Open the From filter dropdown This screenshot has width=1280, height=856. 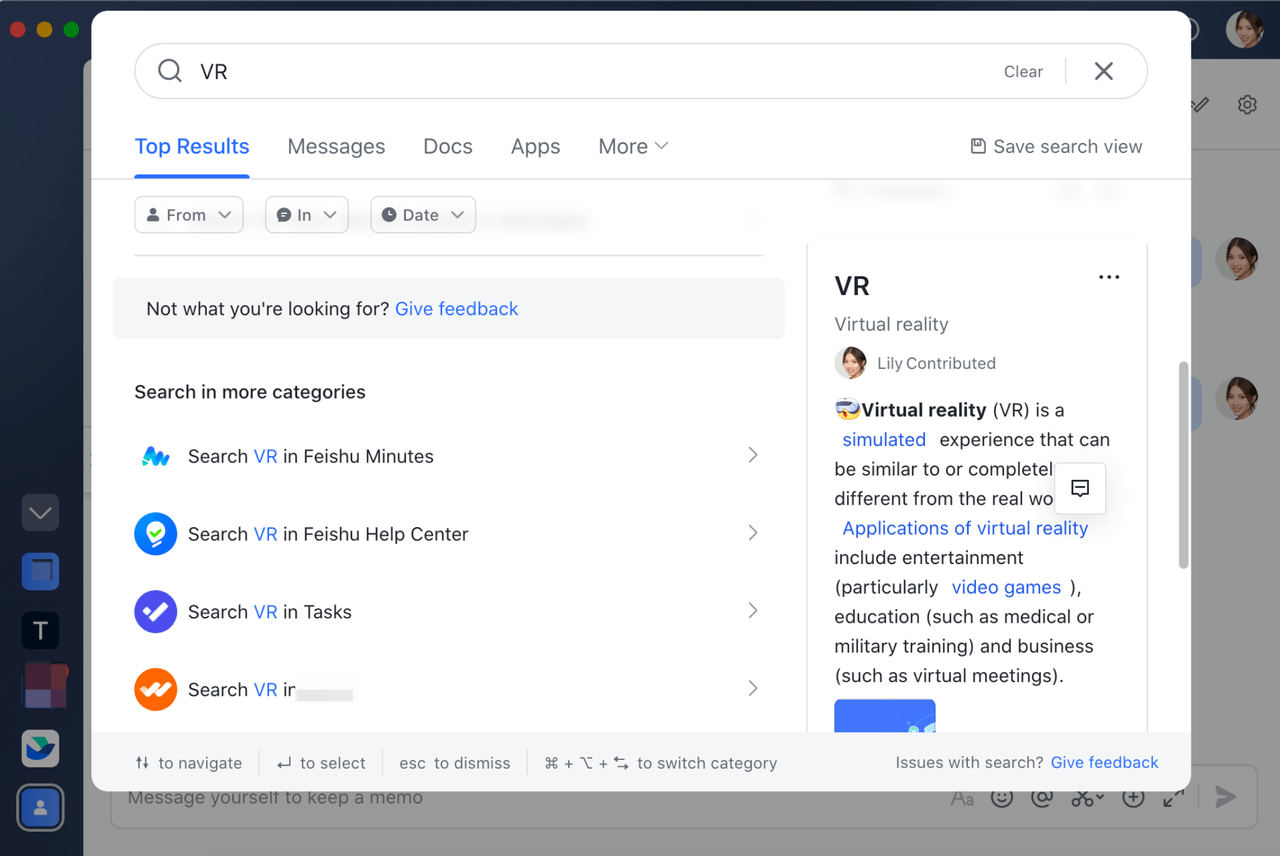tap(188, 214)
